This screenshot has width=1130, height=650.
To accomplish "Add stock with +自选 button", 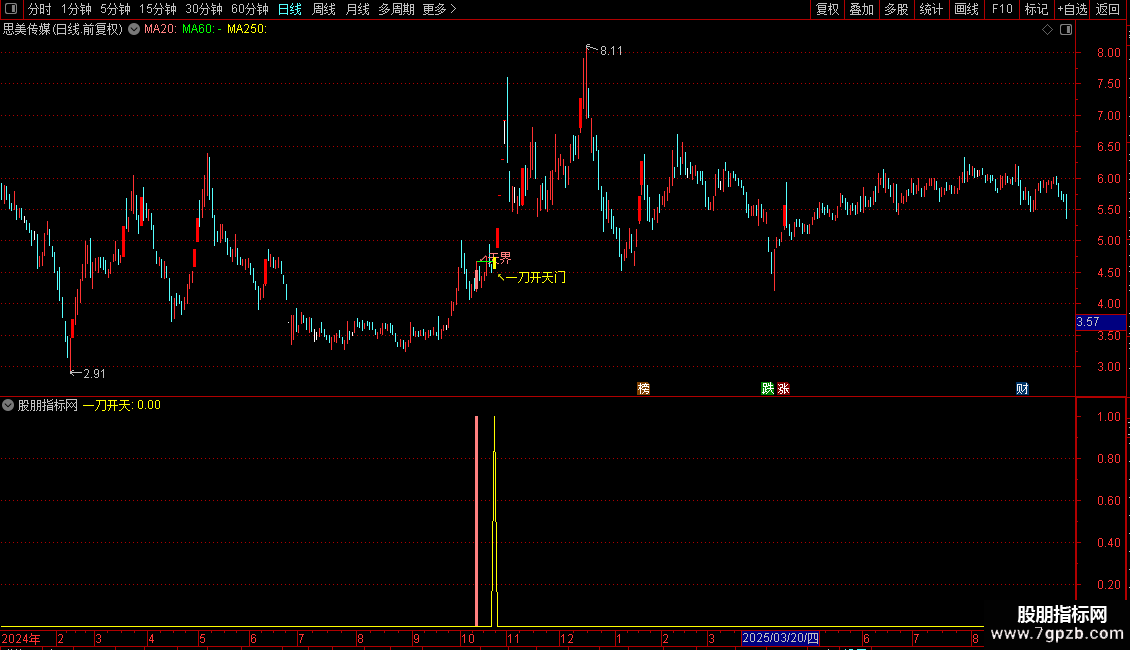I will pyautogui.click(x=1072, y=9).
